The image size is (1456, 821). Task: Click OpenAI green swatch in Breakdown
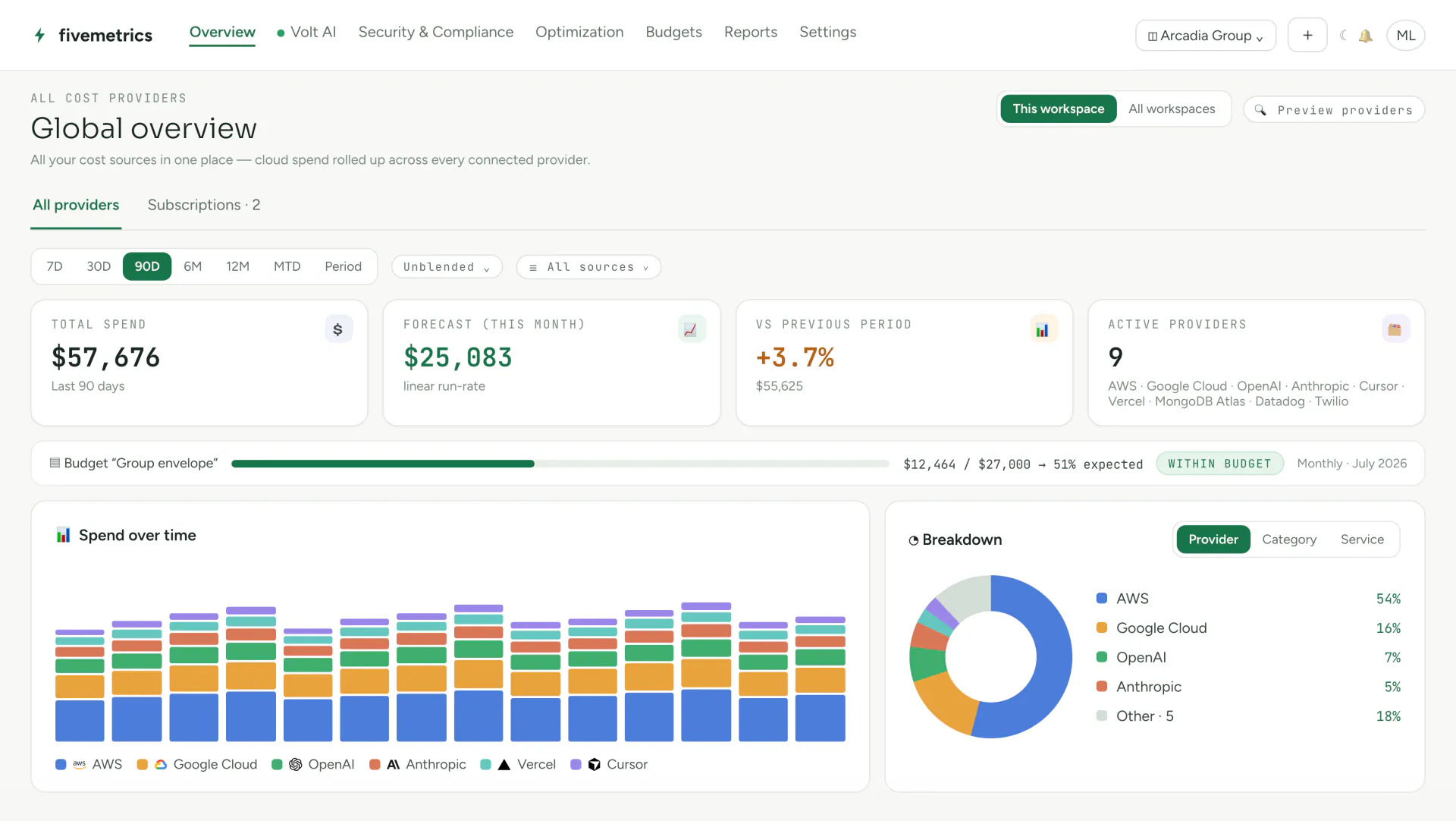tap(1102, 657)
